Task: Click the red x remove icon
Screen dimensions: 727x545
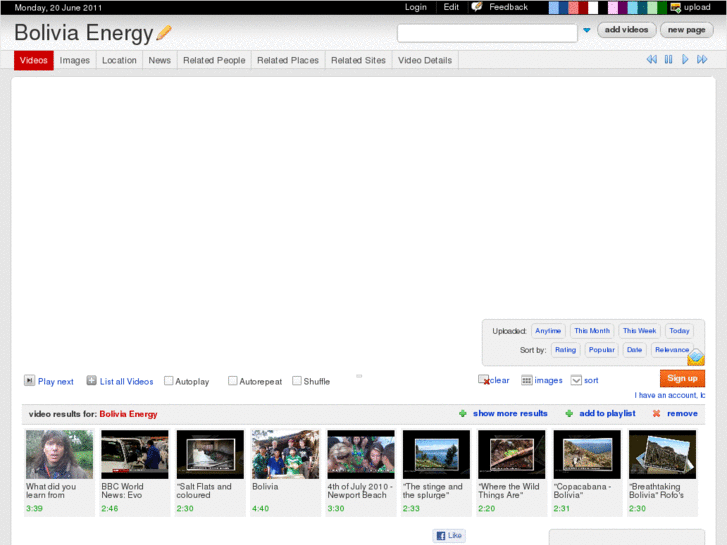Action: [656, 413]
